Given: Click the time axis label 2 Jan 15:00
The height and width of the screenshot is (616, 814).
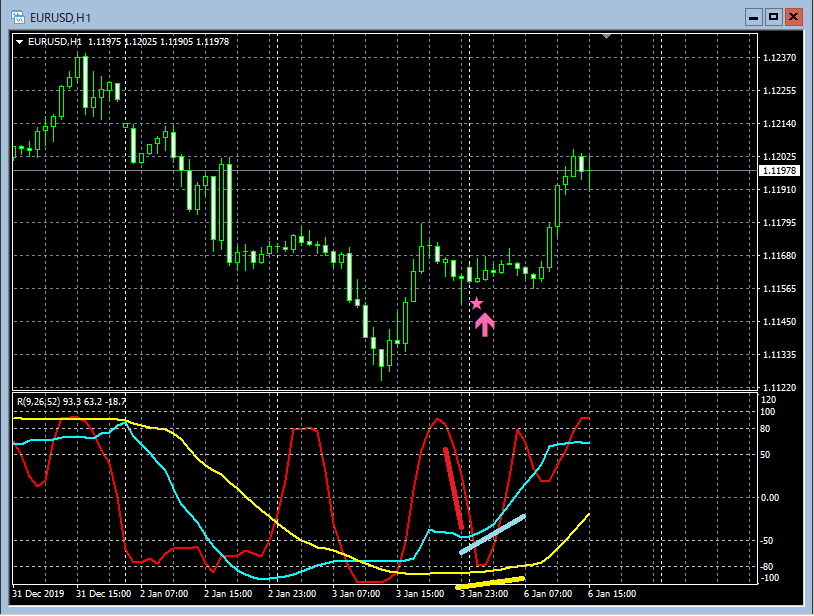Looking at the screenshot, I should pos(228,594).
